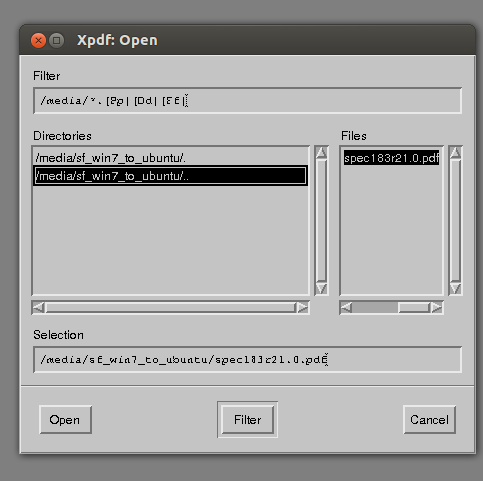Maximize the Xpdf Open dialog window
The image size is (483, 481).
(x=57, y=41)
